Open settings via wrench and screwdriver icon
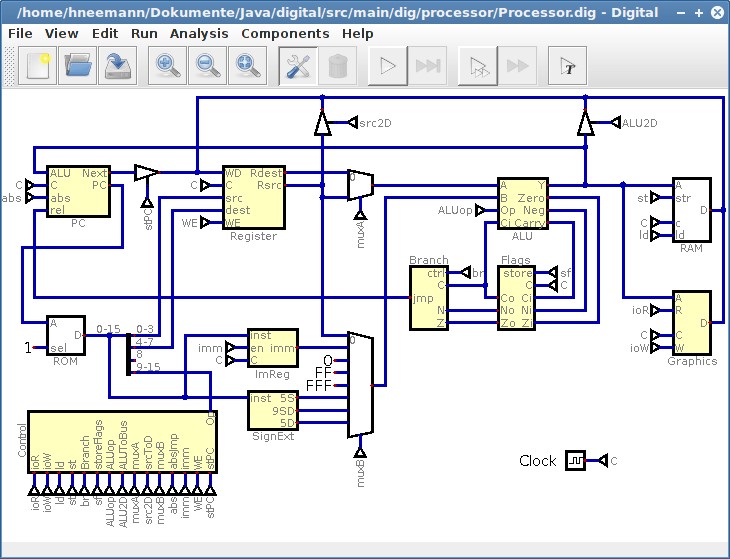Viewport: 730px width, 559px height. pos(298,66)
